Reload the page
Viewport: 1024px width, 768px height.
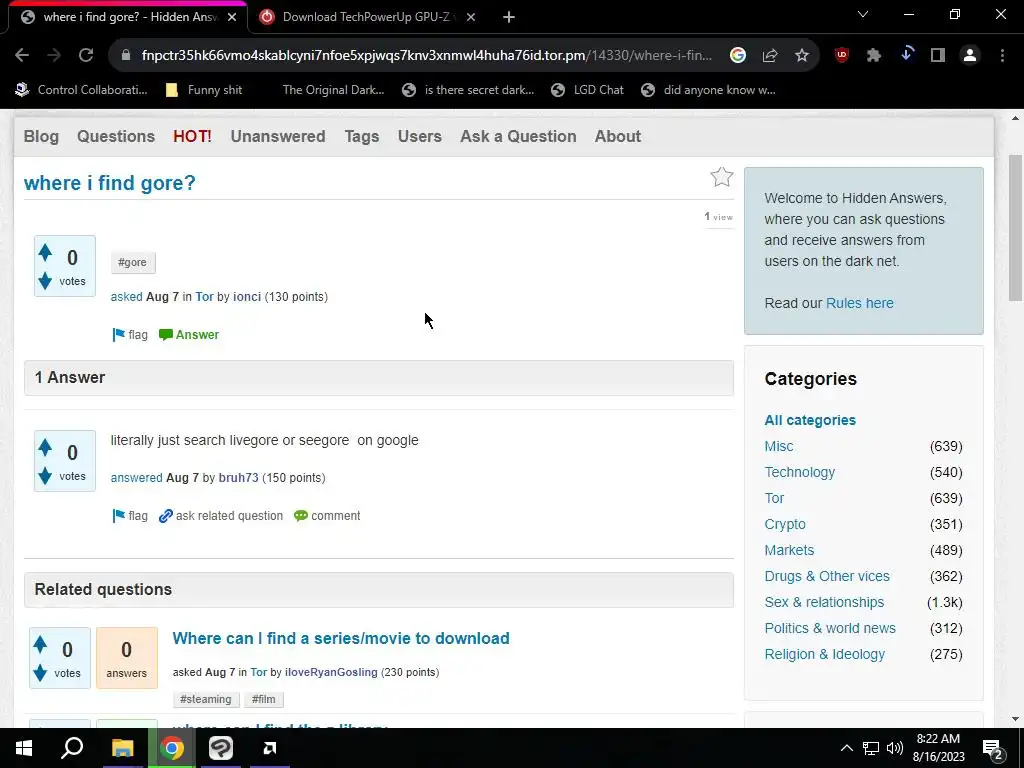click(86, 56)
